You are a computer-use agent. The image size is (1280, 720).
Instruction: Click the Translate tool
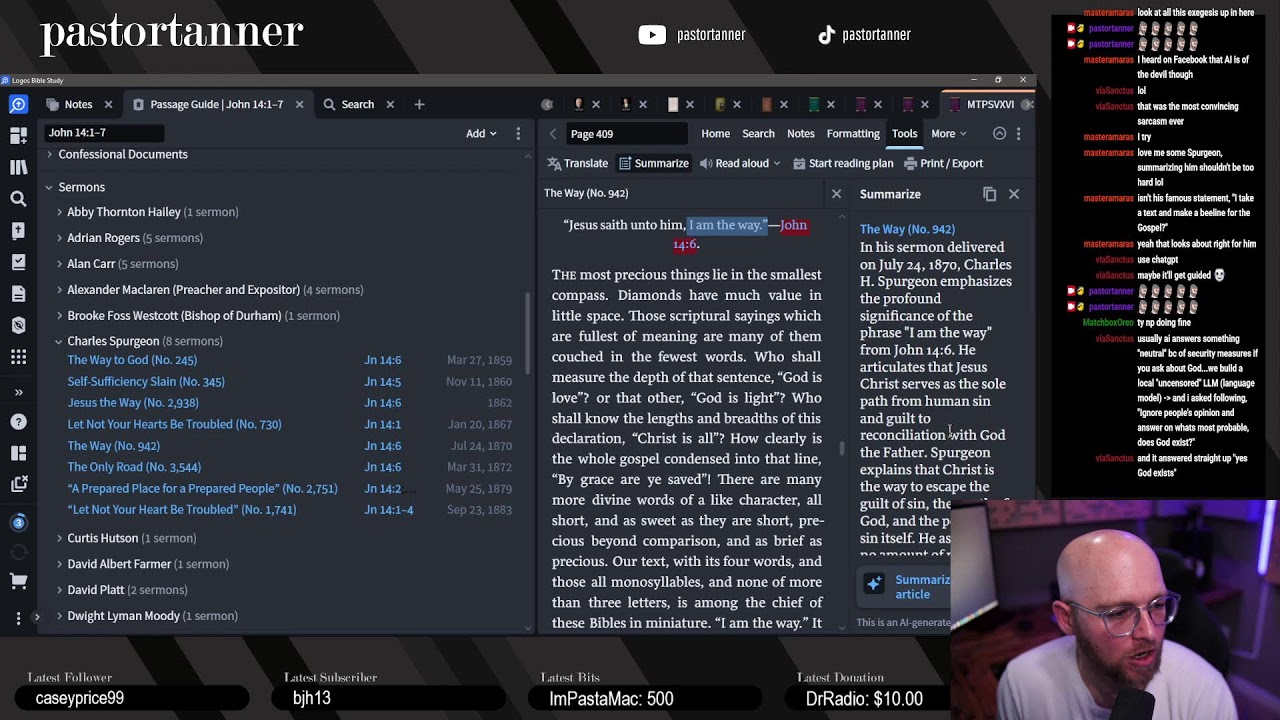click(578, 163)
